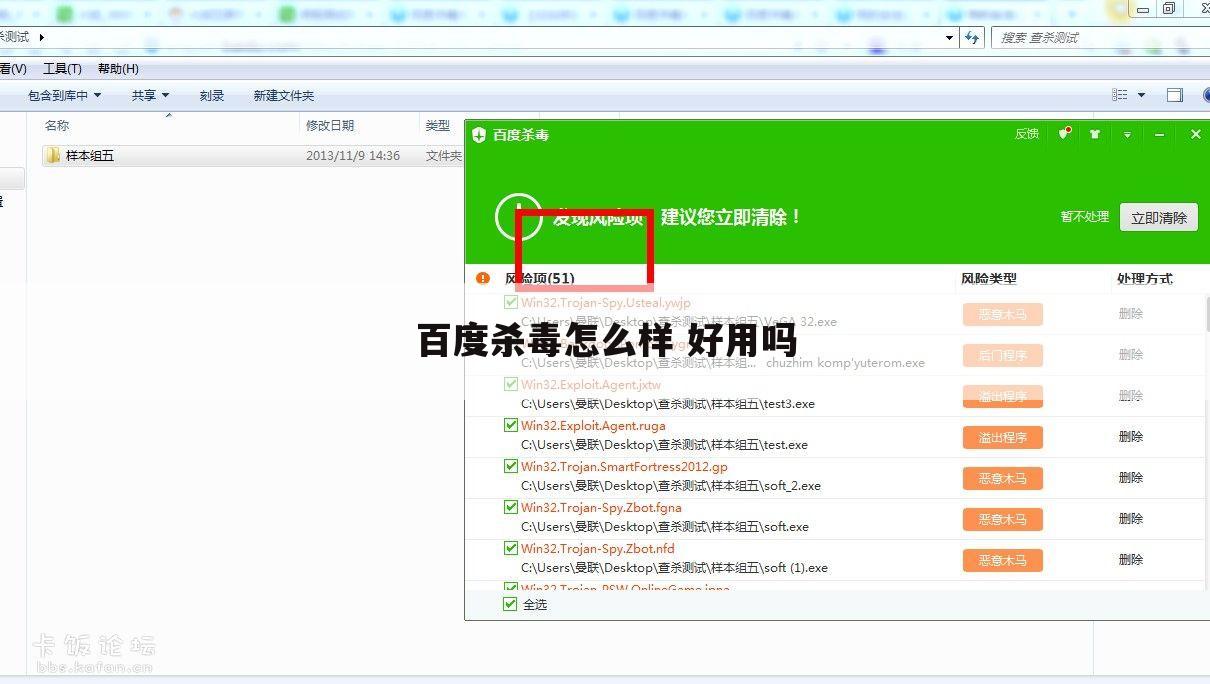Open the 共享 dropdown on the toolbar
1210x684 pixels.
pos(148,95)
